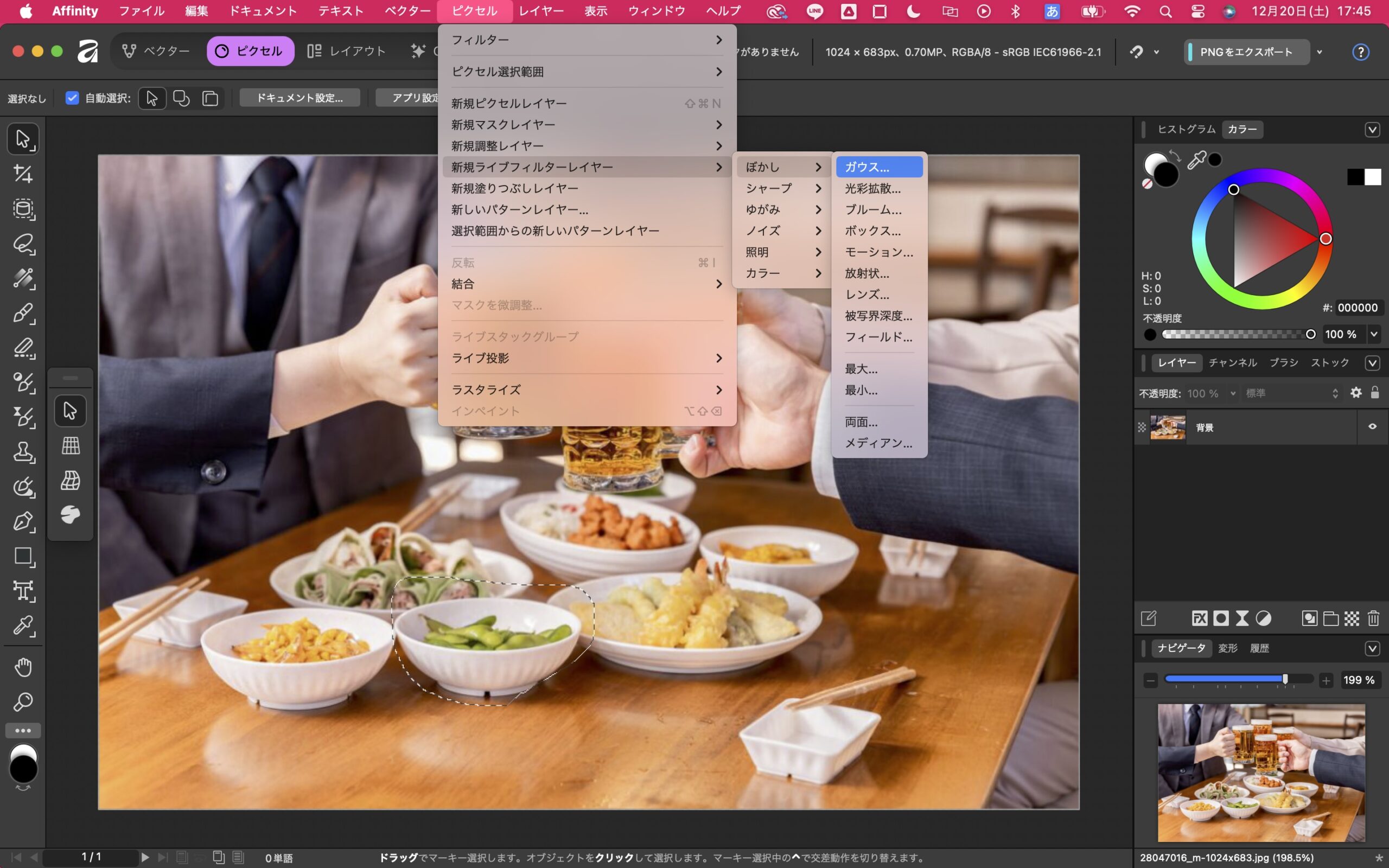Click the layer effects FX icon
The image size is (1389, 868).
[x=1199, y=618]
